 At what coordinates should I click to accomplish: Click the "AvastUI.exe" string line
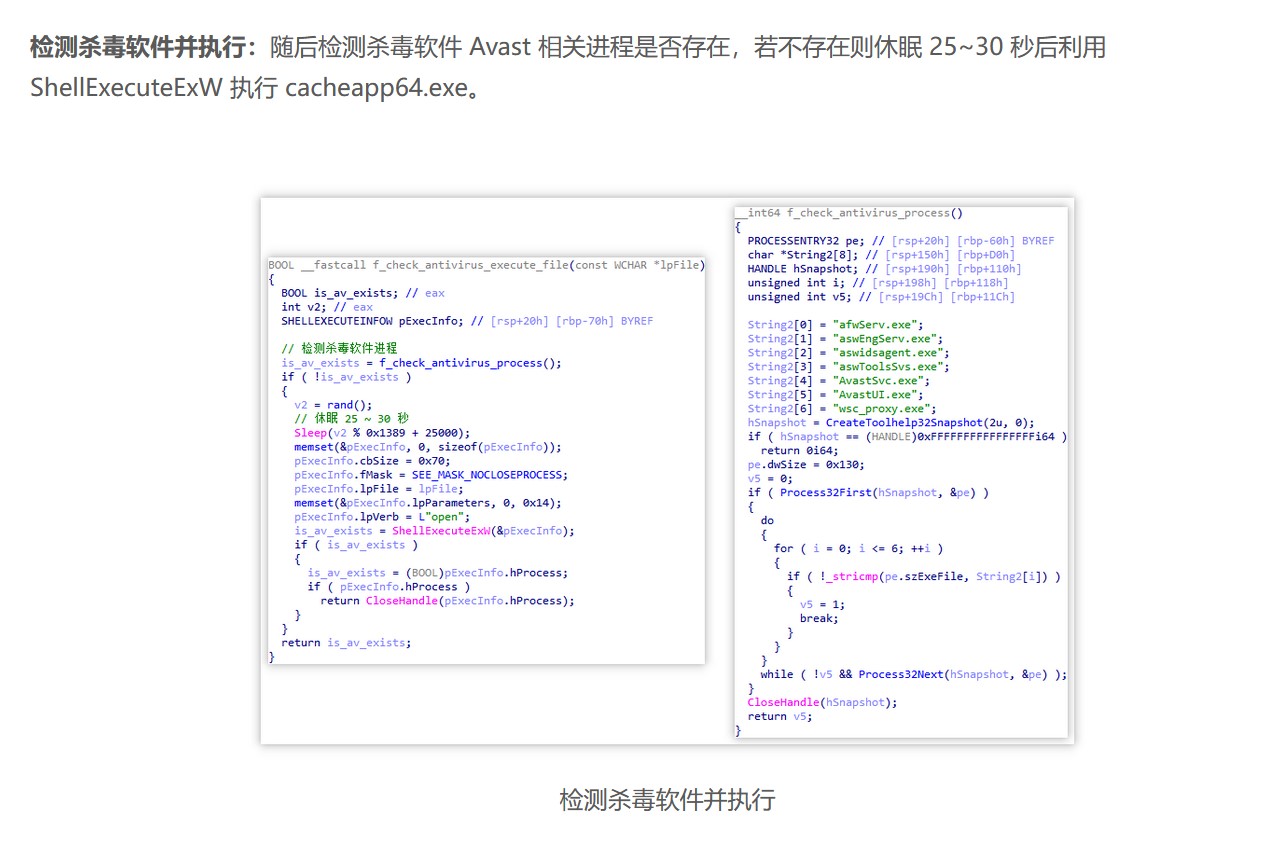pos(836,395)
